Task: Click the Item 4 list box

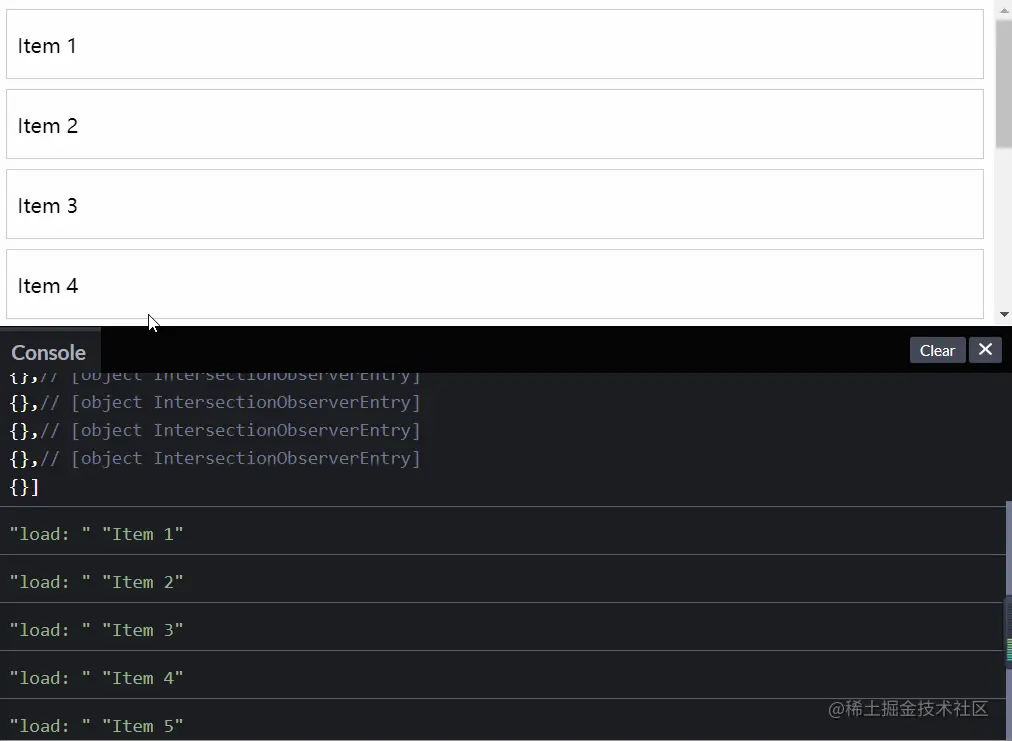Action: (494, 284)
